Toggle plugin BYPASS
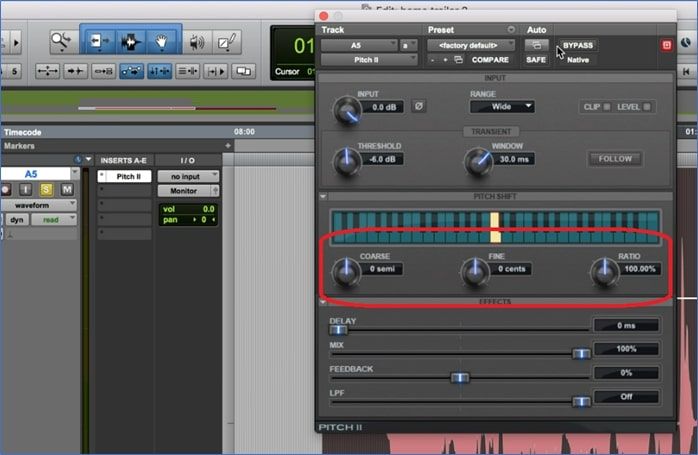698x455 pixels. (x=578, y=45)
